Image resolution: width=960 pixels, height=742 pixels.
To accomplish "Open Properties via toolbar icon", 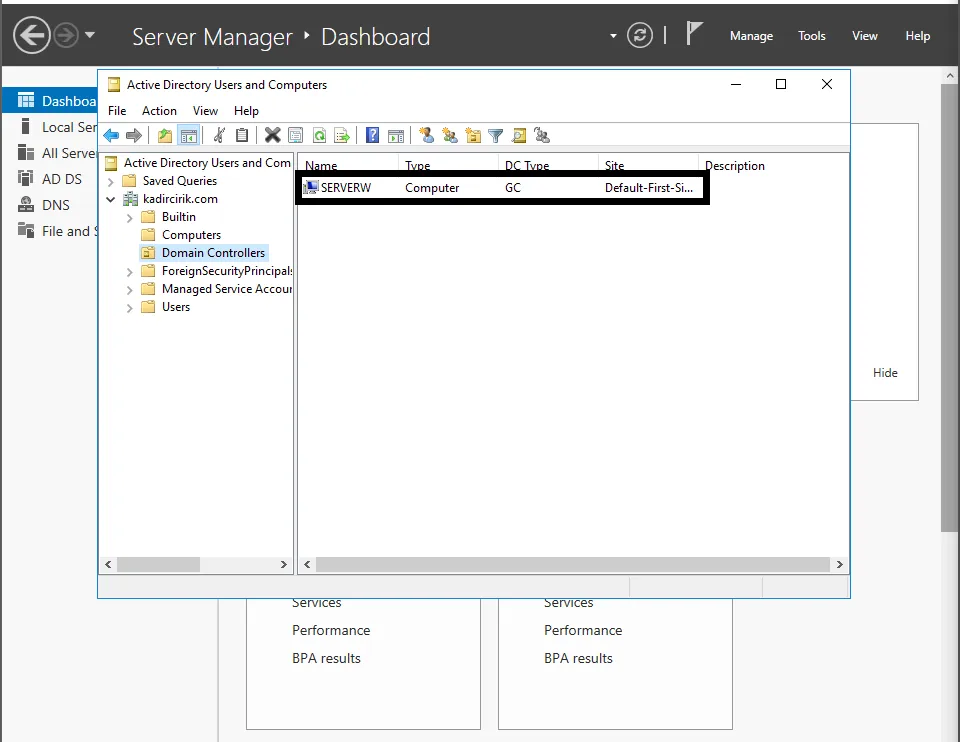I will [x=296, y=136].
